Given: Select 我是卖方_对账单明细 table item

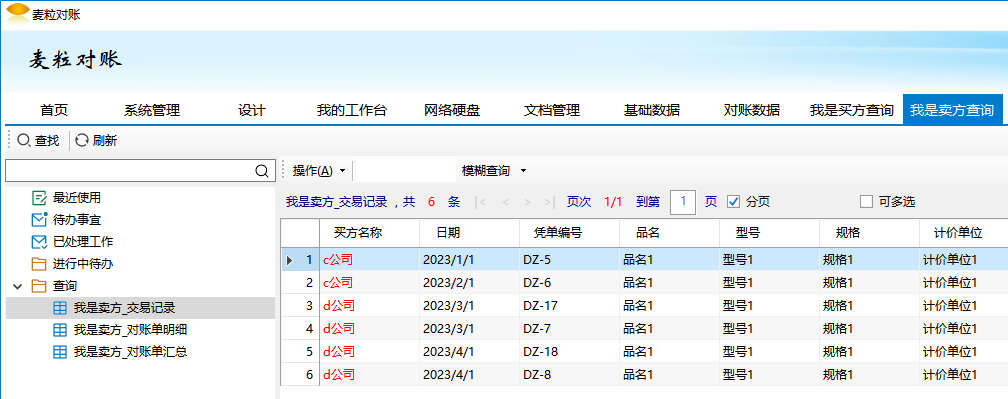Looking at the screenshot, I should 123,330.
